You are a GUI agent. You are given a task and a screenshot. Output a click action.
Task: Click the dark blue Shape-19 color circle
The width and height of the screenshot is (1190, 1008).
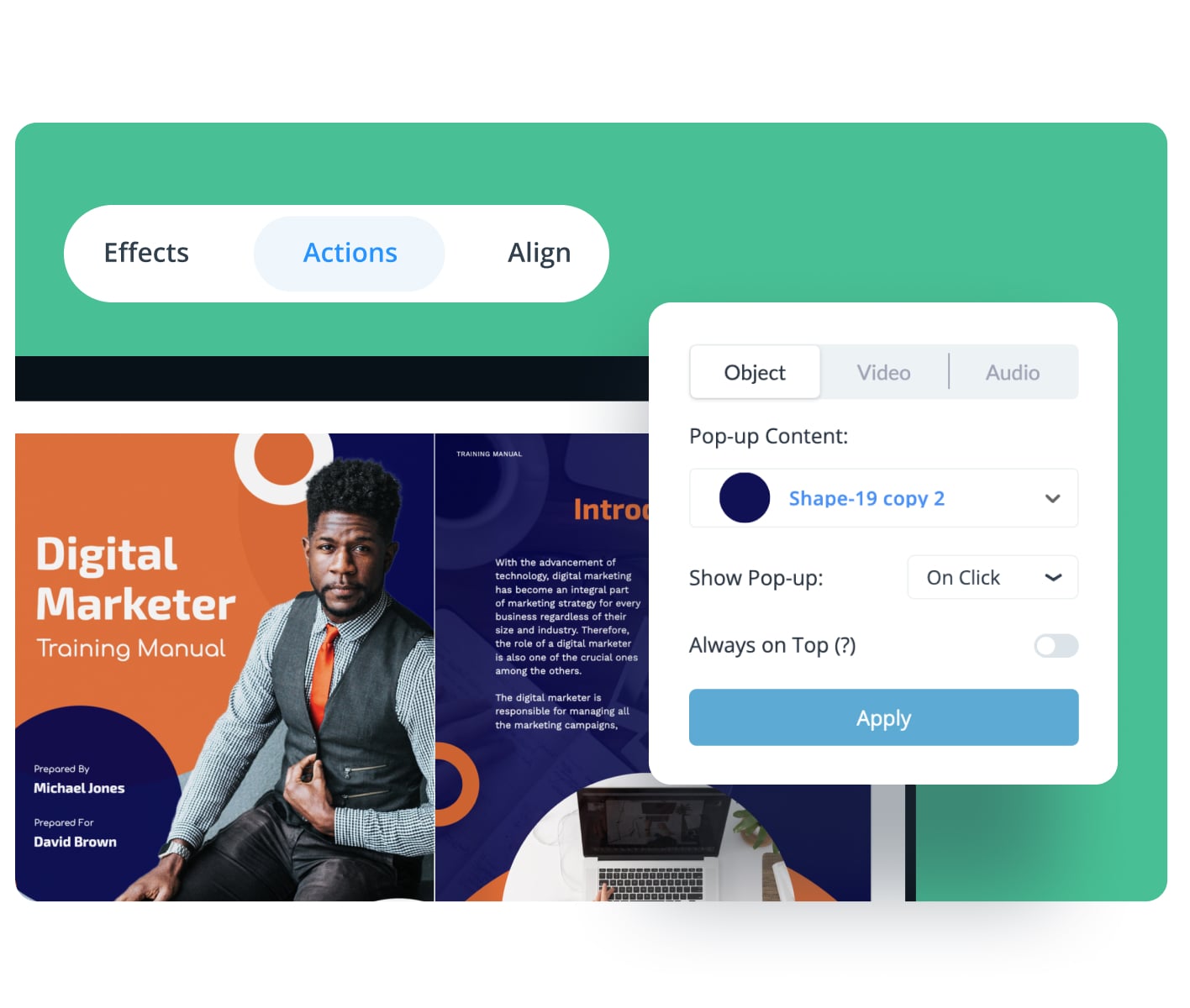pyautogui.click(x=745, y=497)
